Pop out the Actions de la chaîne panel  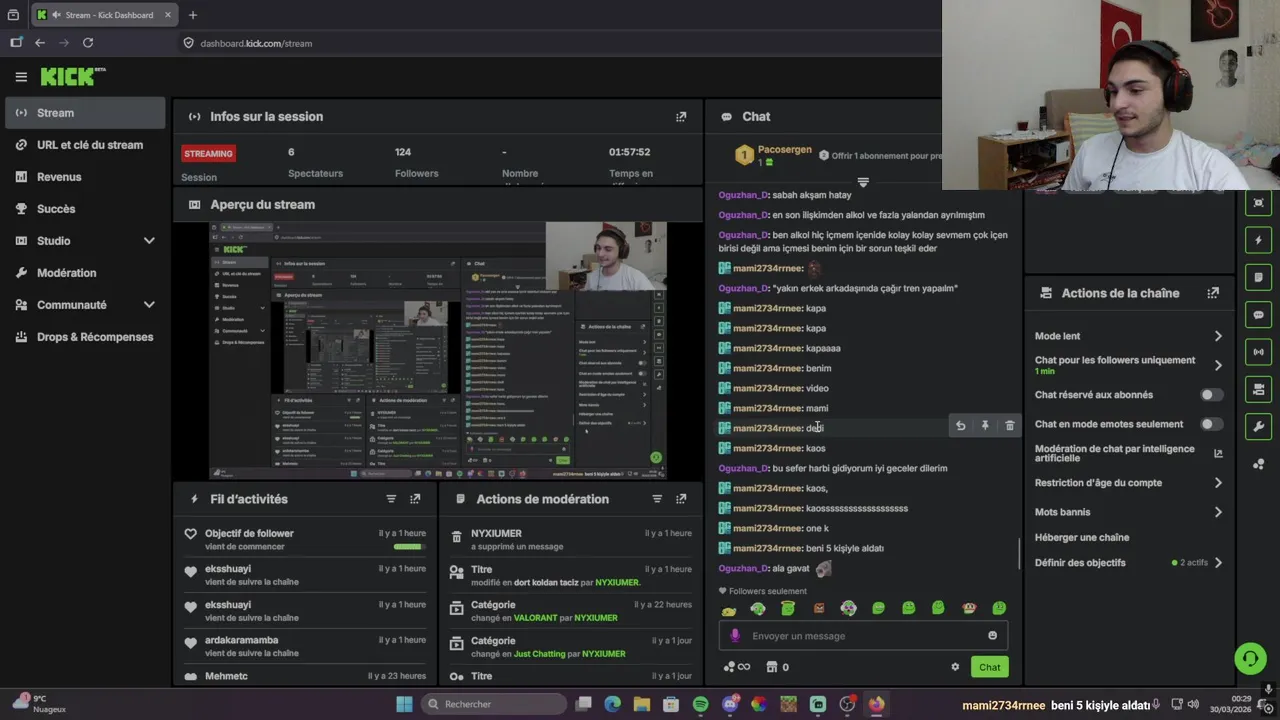pyautogui.click(x=1213, y=293)
